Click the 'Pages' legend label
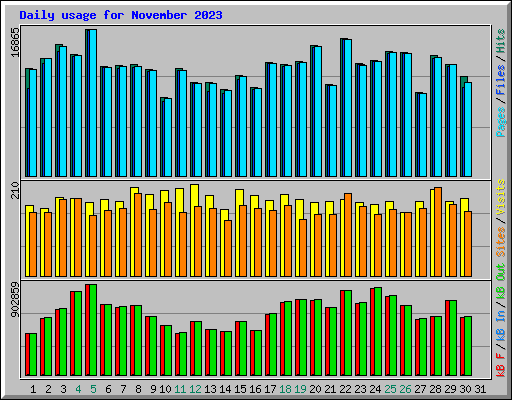This screenshot has height=400, width=512. point(501,122)
